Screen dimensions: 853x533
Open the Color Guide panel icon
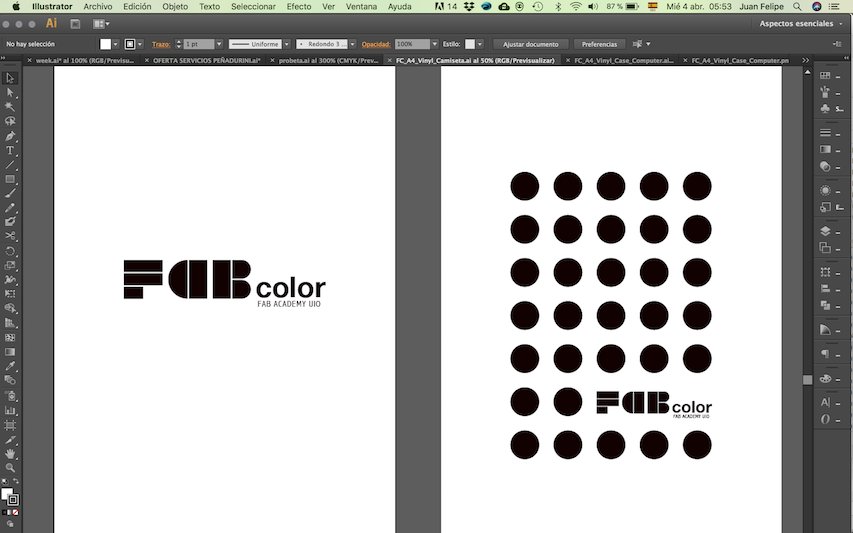click(x=825, y=330)
